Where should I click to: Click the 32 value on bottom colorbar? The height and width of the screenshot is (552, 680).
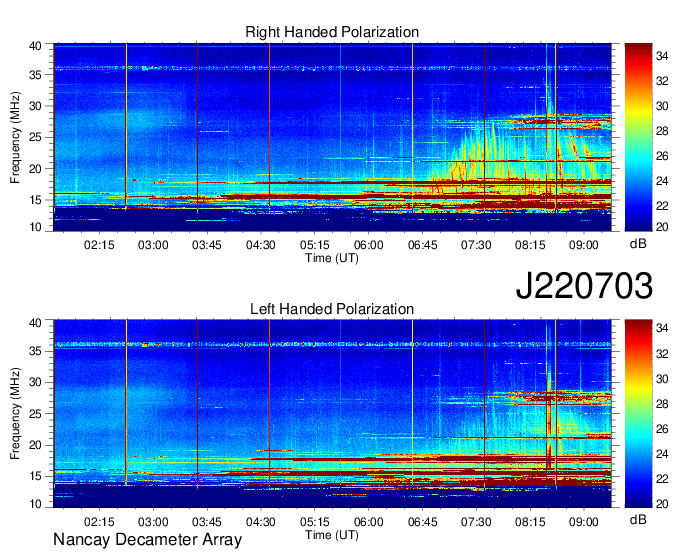tap(662, 354)
